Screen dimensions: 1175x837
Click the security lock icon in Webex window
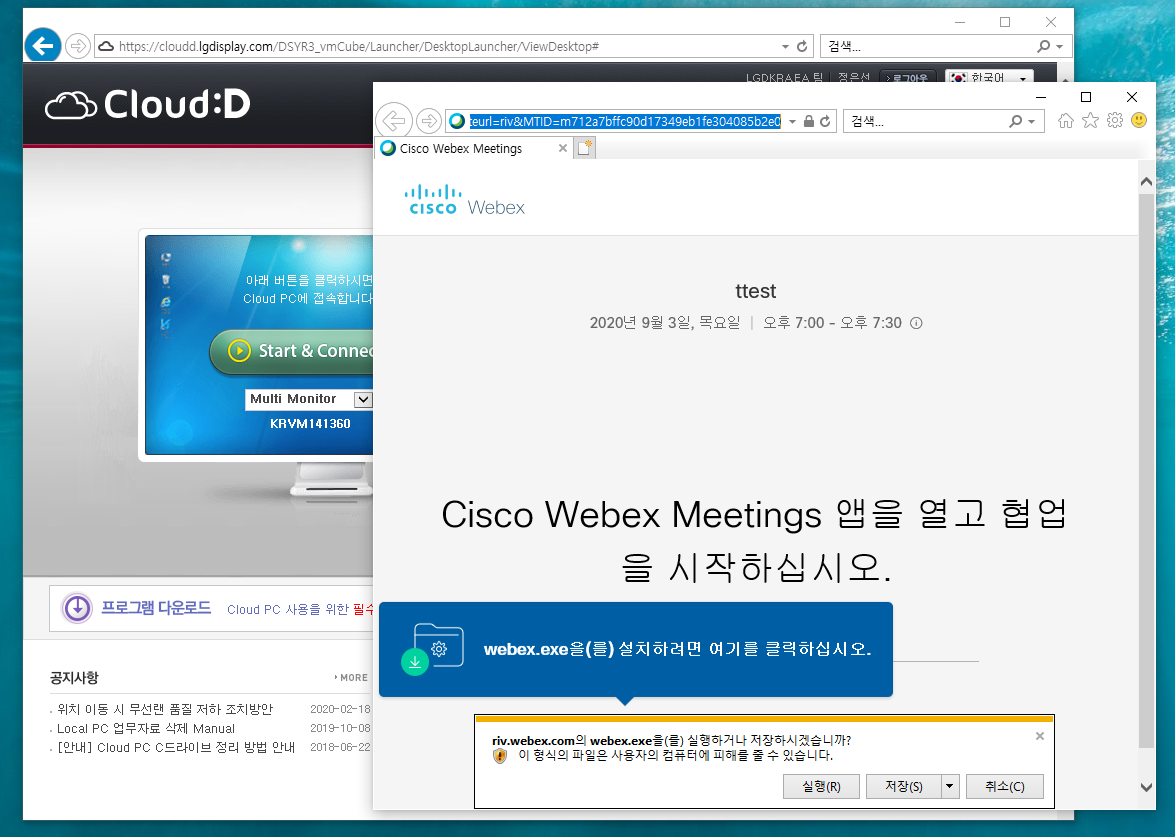coord(809,121)
